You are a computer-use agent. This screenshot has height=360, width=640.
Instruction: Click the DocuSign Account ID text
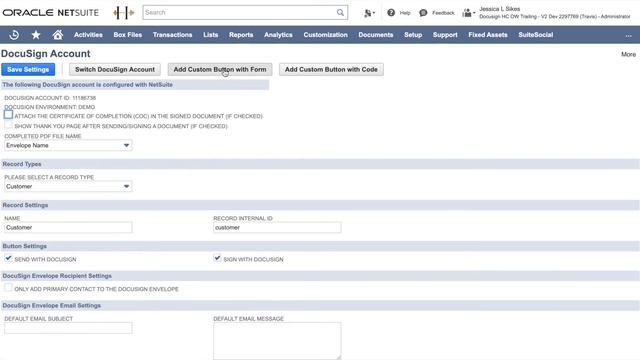coord(50,98)
